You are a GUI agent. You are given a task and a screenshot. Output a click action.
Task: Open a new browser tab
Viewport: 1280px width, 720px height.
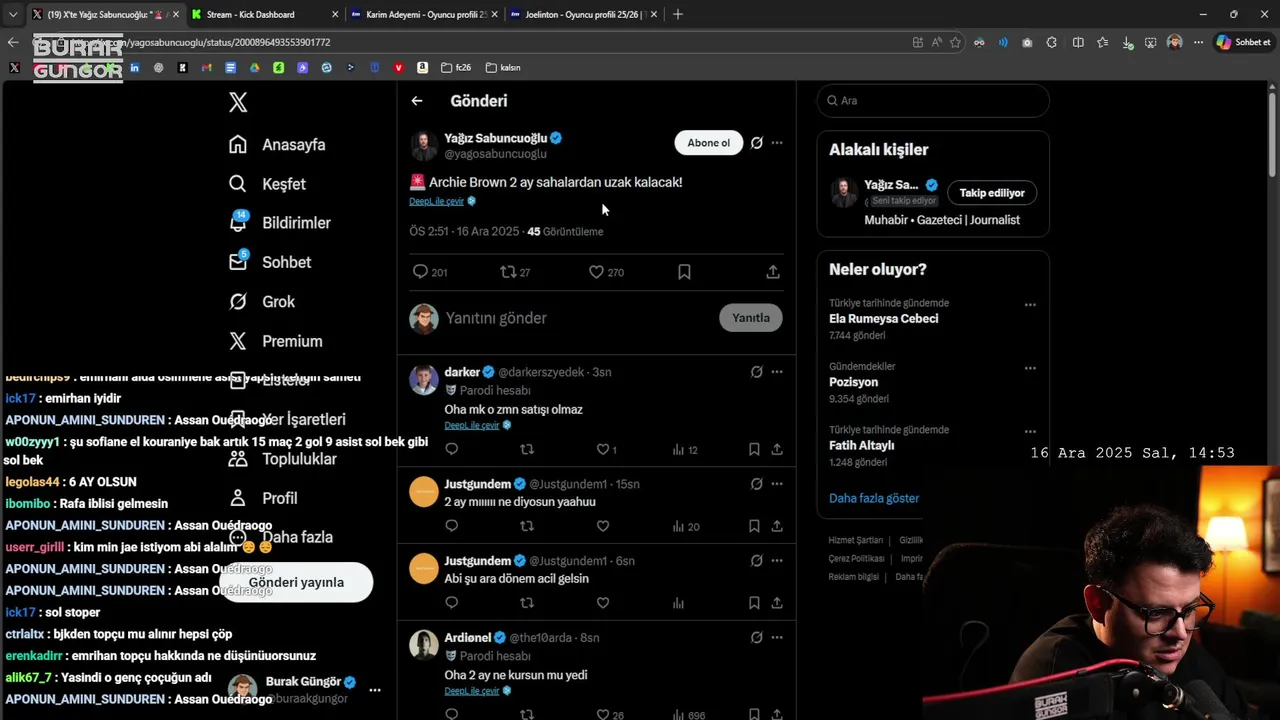pyautogui.click(x=678, y=15)
